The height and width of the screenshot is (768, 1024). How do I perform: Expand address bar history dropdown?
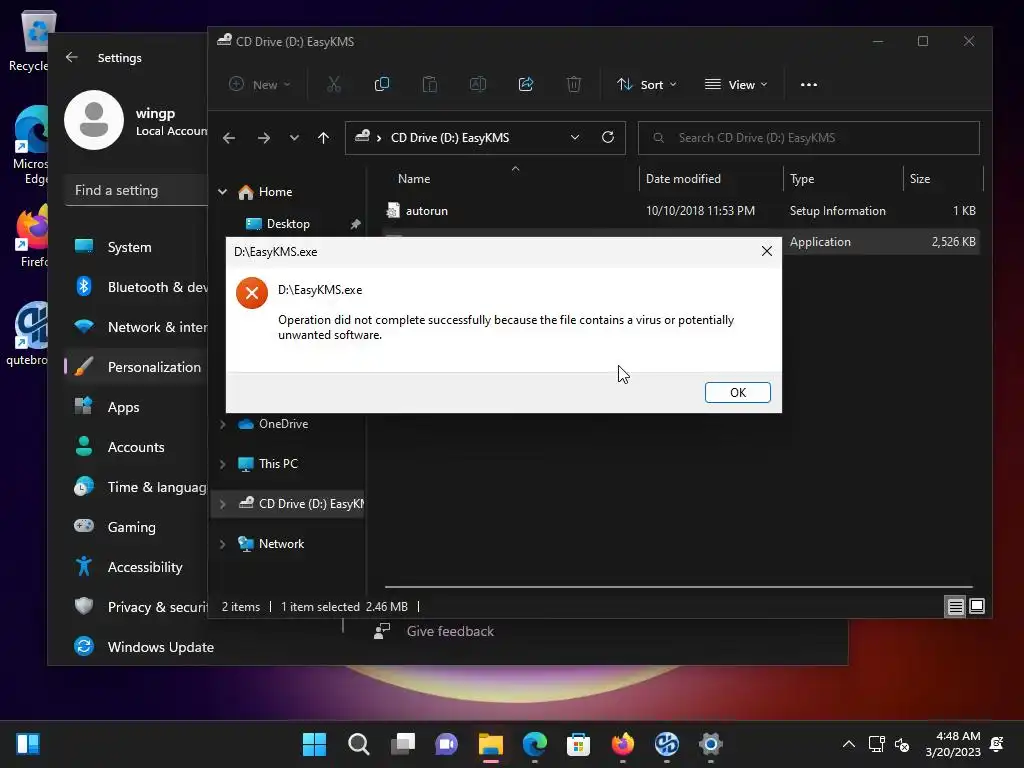point(575,138)
